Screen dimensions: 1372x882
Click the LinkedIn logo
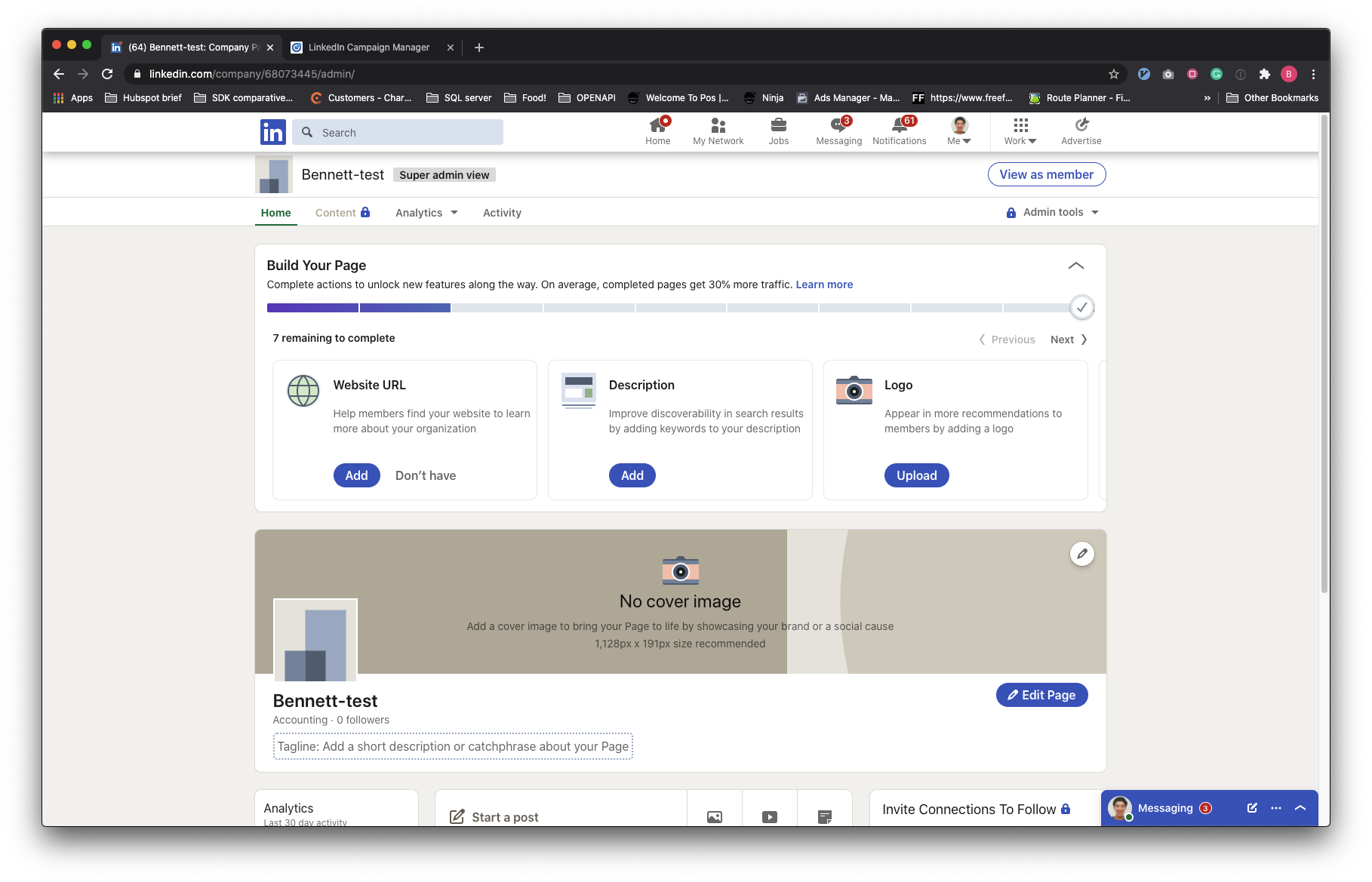[x=272, y=131]
